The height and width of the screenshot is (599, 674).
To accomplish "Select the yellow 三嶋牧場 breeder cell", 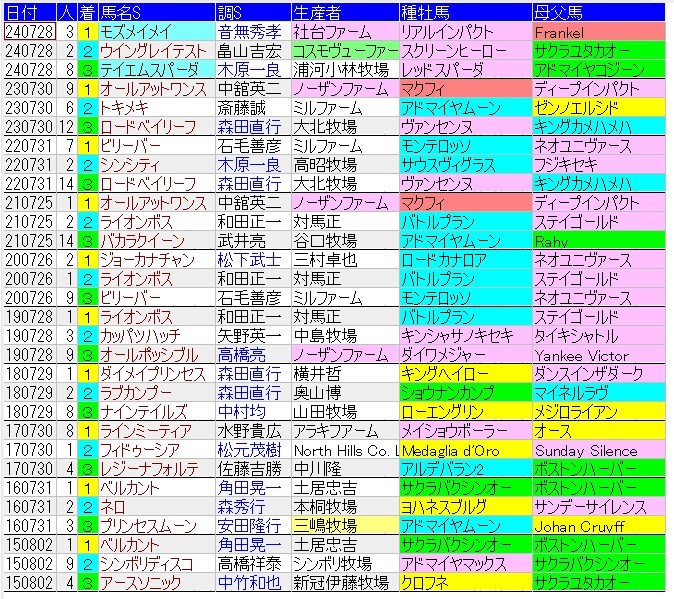I will coord(345,526).
